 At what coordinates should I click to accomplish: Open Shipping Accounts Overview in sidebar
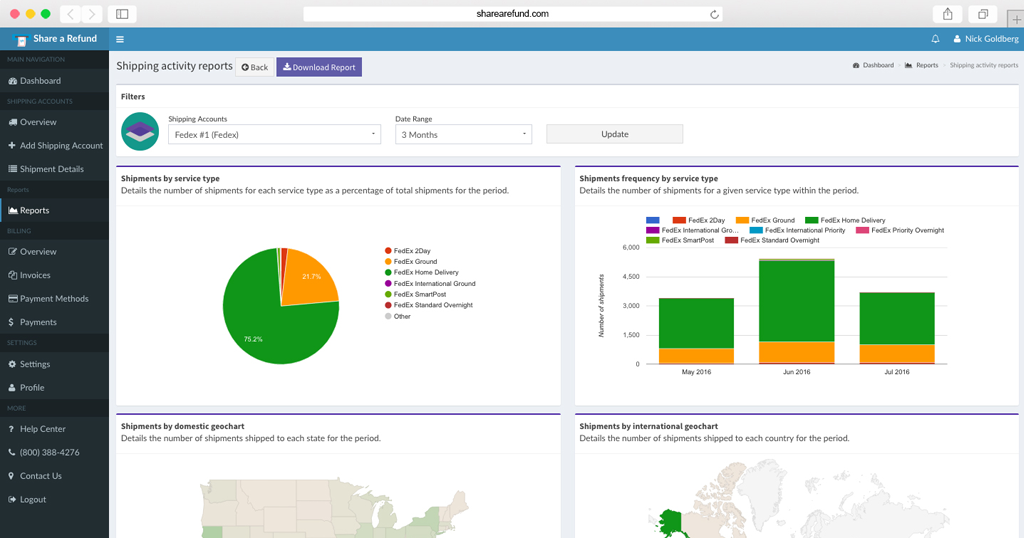click(x=55, y=122)
